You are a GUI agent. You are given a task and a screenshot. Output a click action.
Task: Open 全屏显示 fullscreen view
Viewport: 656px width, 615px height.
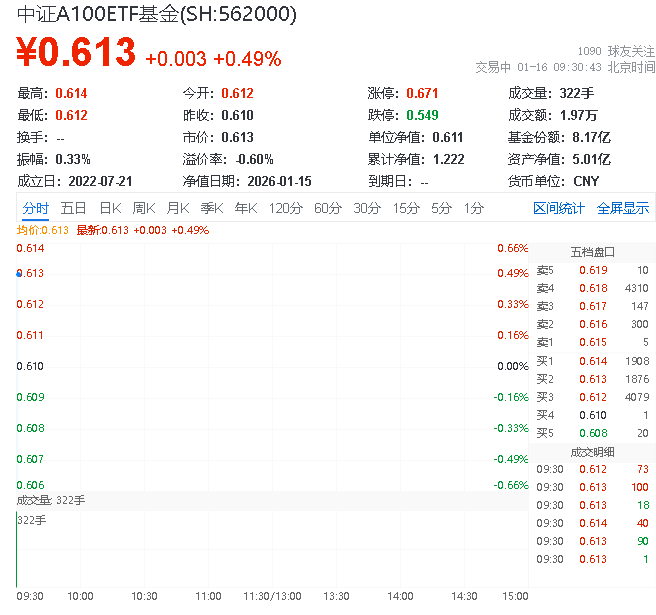point(623,208)
